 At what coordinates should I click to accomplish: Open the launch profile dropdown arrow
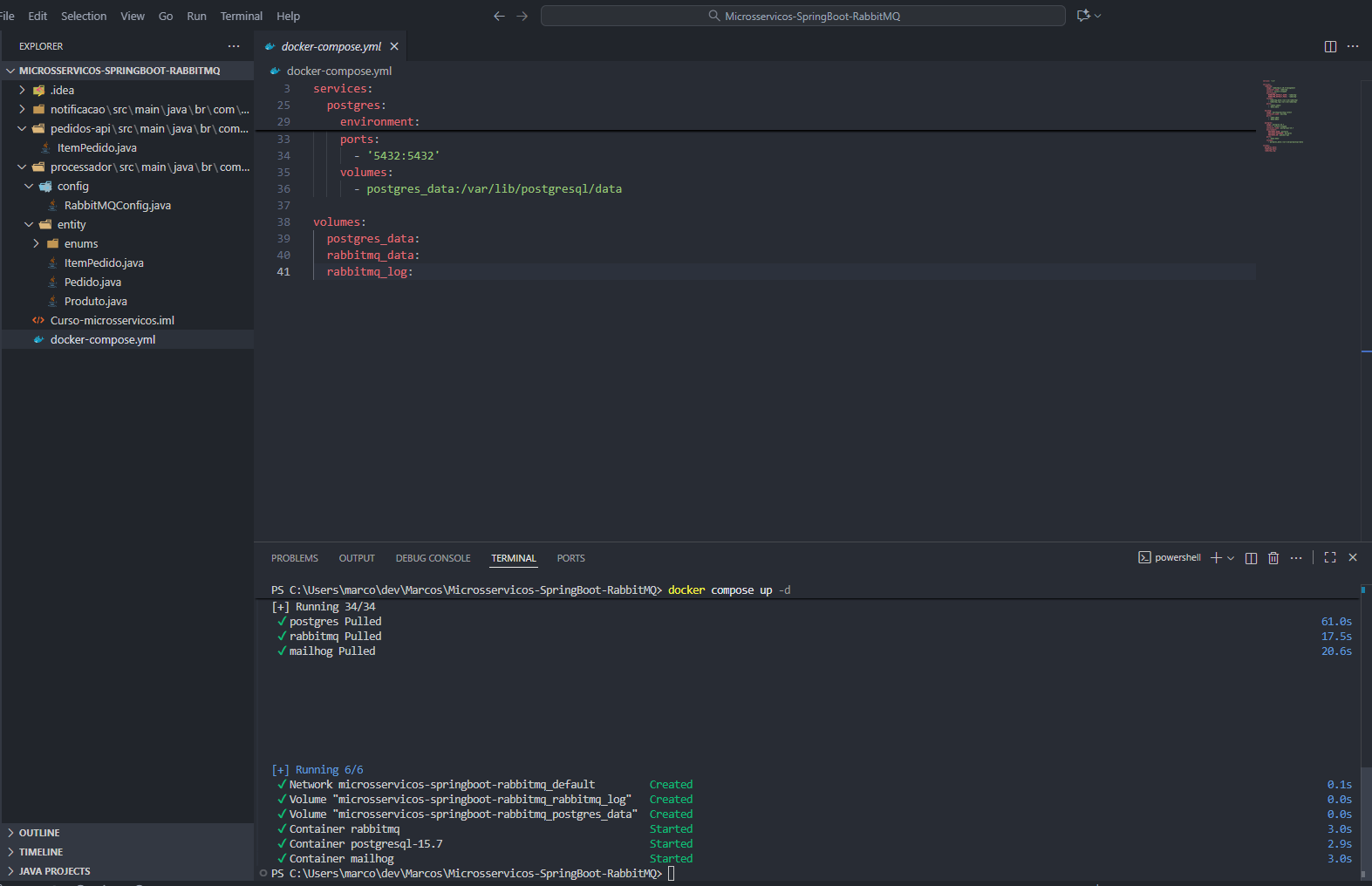tap(1231, 558)
